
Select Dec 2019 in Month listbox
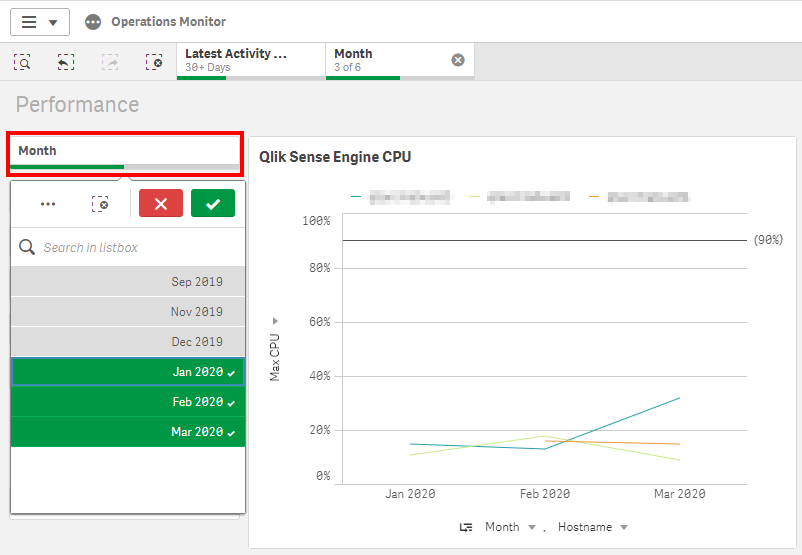pyautogui.click(x=128, y=342)
